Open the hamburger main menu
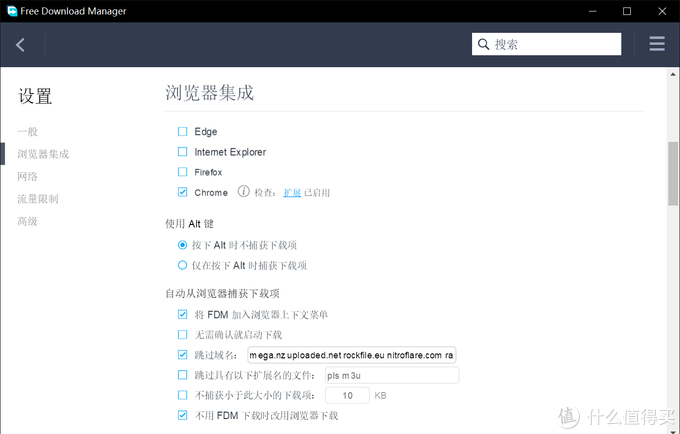Viewport: 680px width, 434px height. [657, 44]
